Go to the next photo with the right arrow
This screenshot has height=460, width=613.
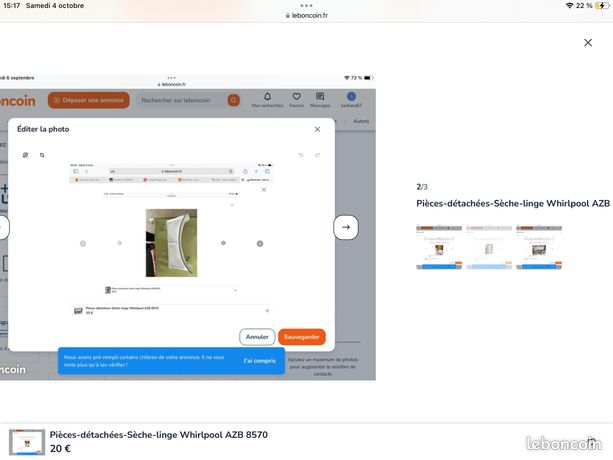pos(345,227)
